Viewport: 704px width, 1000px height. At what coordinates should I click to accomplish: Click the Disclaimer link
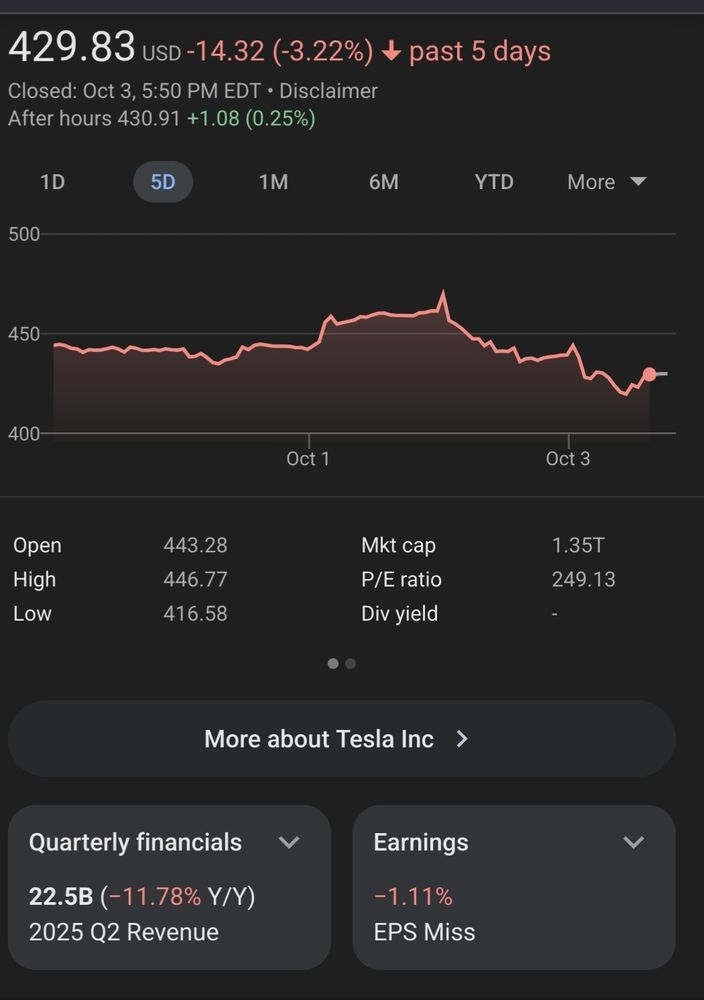[x=328, y=91]
